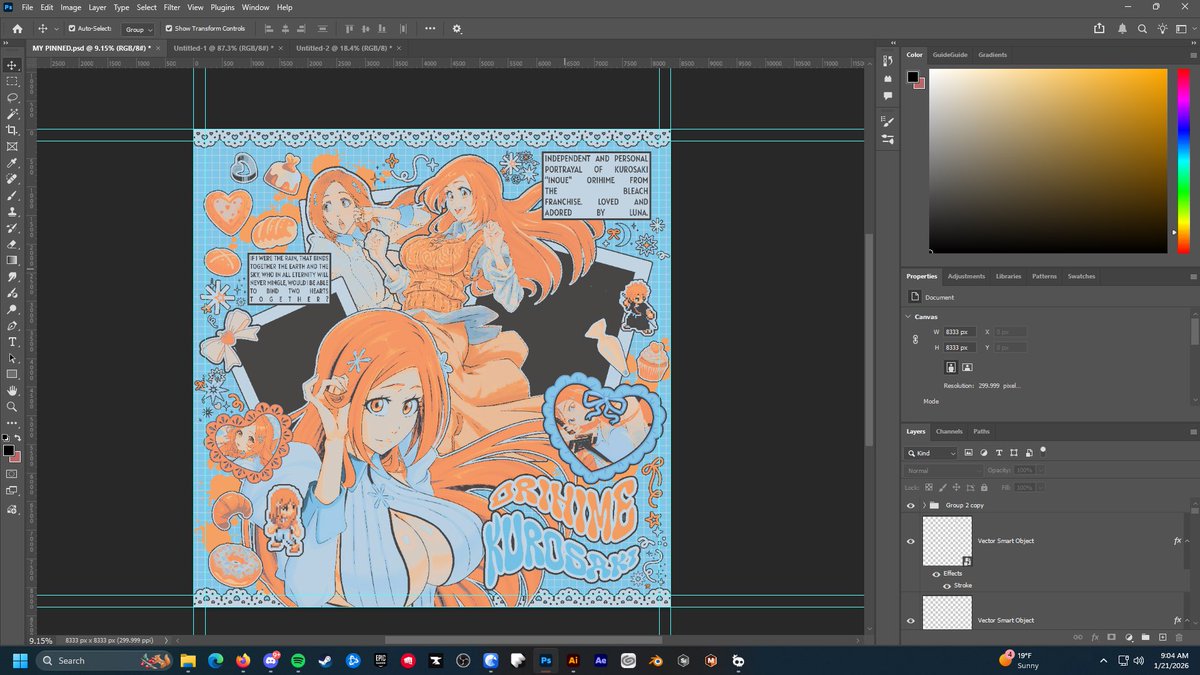Toggle visibility of layer Effects
The height and width of the screenshot is (675, 1200).
pyautogui.click(x=936, y=574)
